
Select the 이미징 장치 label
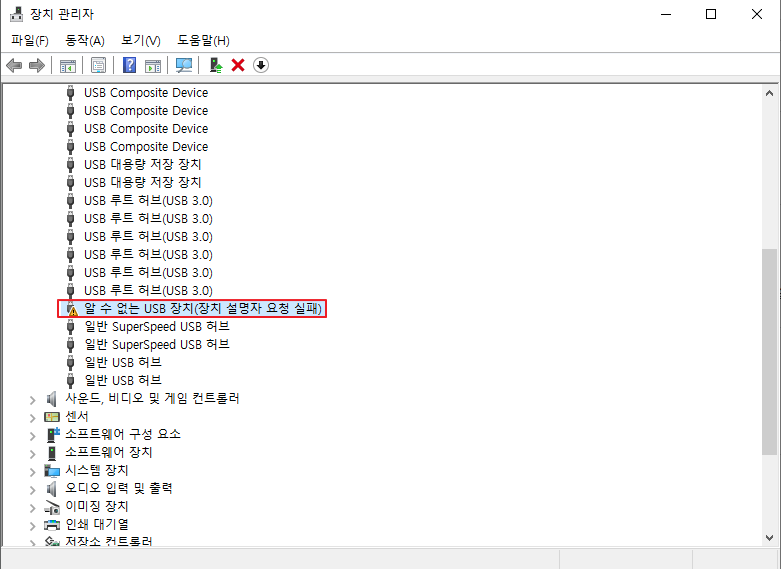97,506
